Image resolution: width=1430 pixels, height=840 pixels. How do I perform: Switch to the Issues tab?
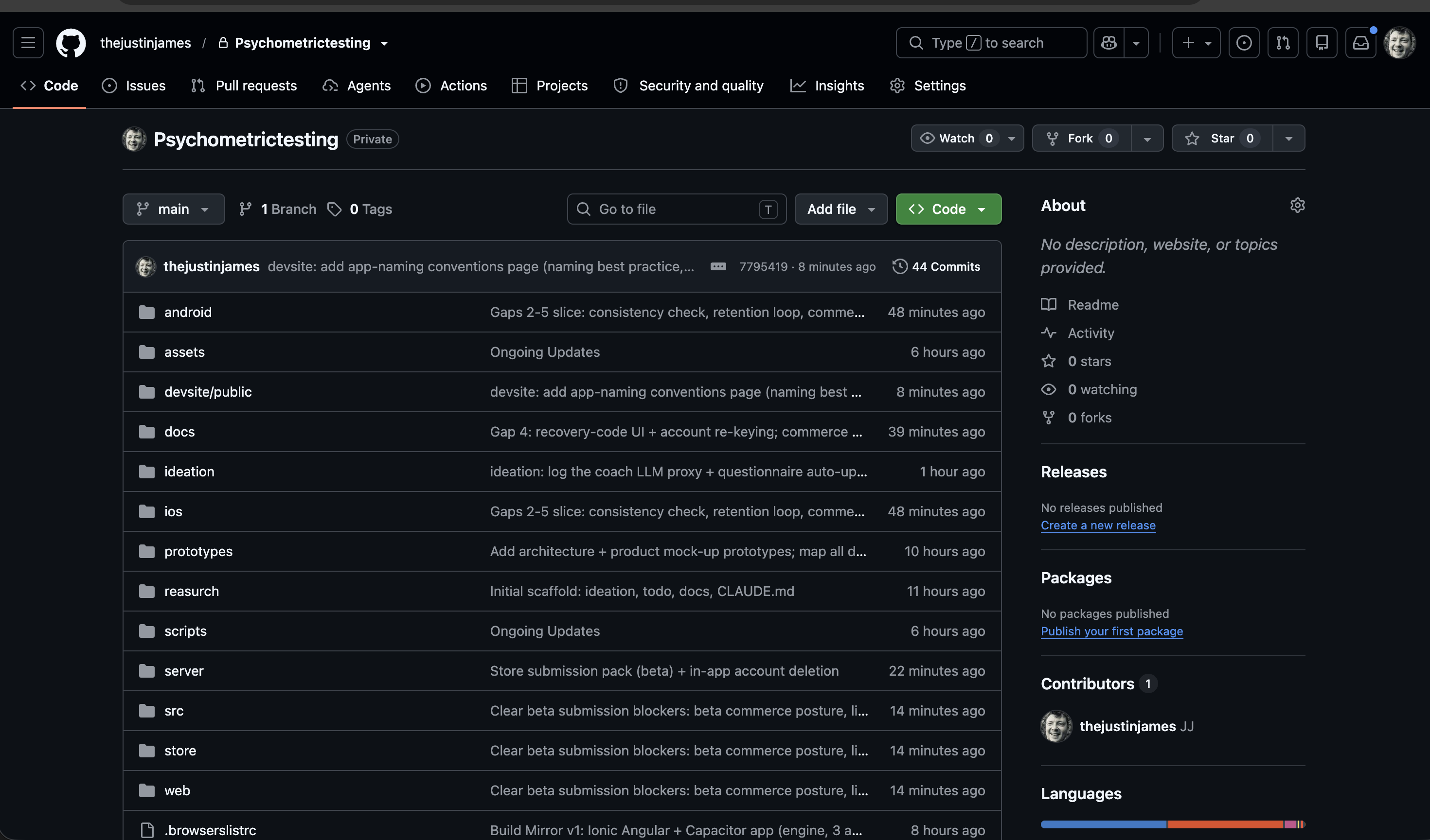[x=133, y=86]
